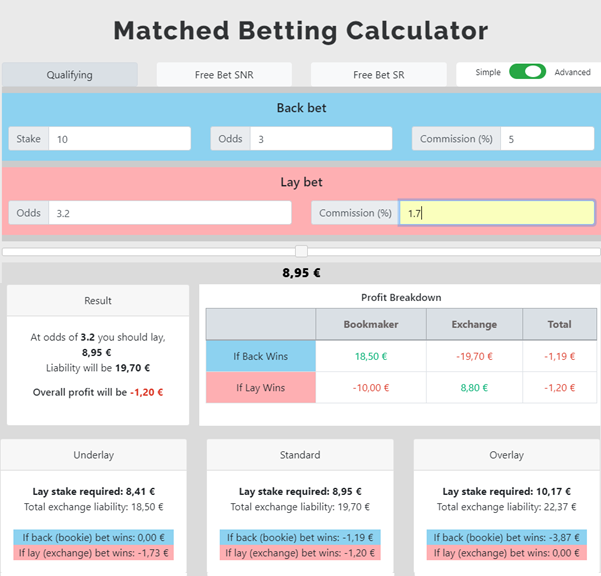Click the Result panel header

(x=98, y=300)
